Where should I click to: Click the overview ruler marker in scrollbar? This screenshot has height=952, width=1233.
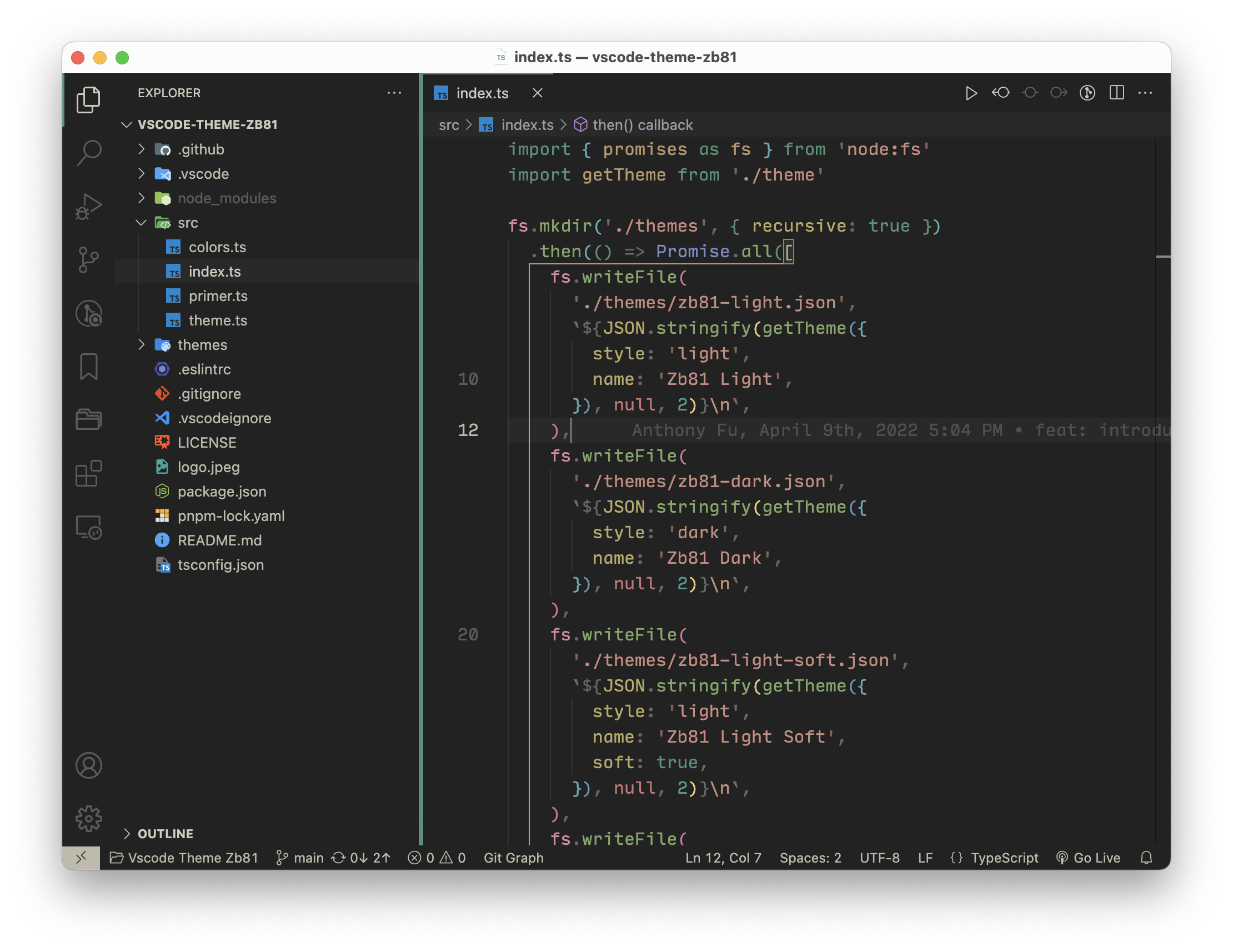pos(1162,257)
